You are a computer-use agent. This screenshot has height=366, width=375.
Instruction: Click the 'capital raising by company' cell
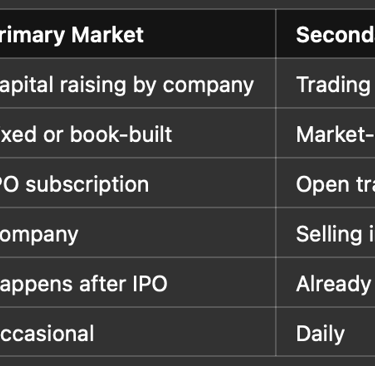tap(138, 83)
